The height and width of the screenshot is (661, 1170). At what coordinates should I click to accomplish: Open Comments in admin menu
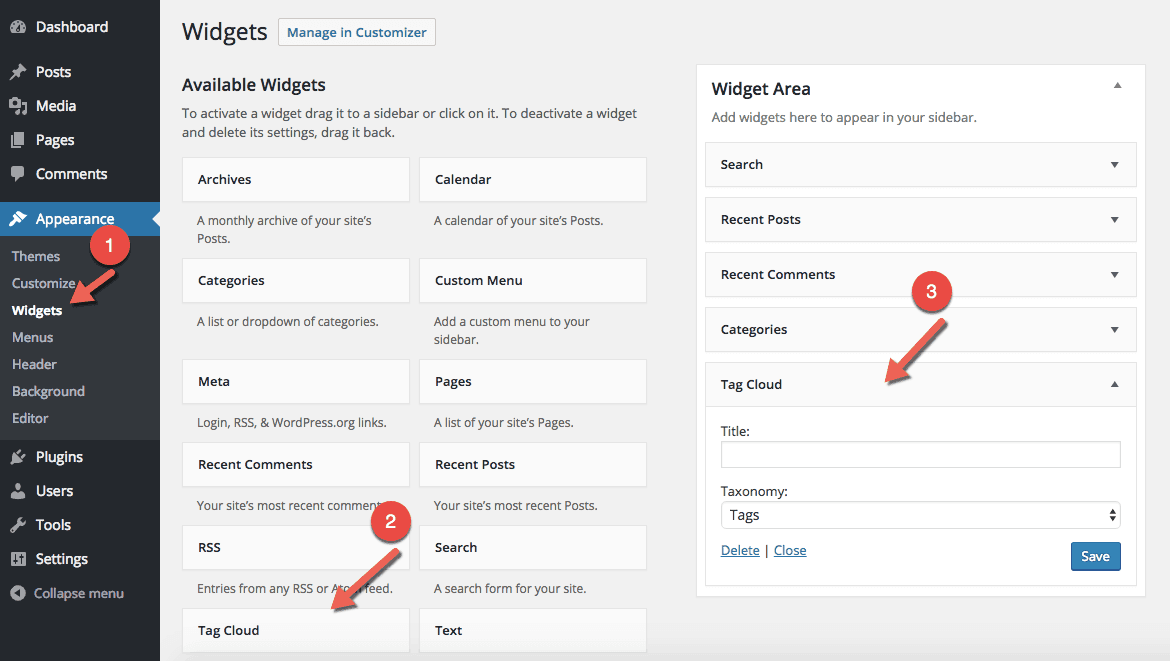tap(72, 174)
